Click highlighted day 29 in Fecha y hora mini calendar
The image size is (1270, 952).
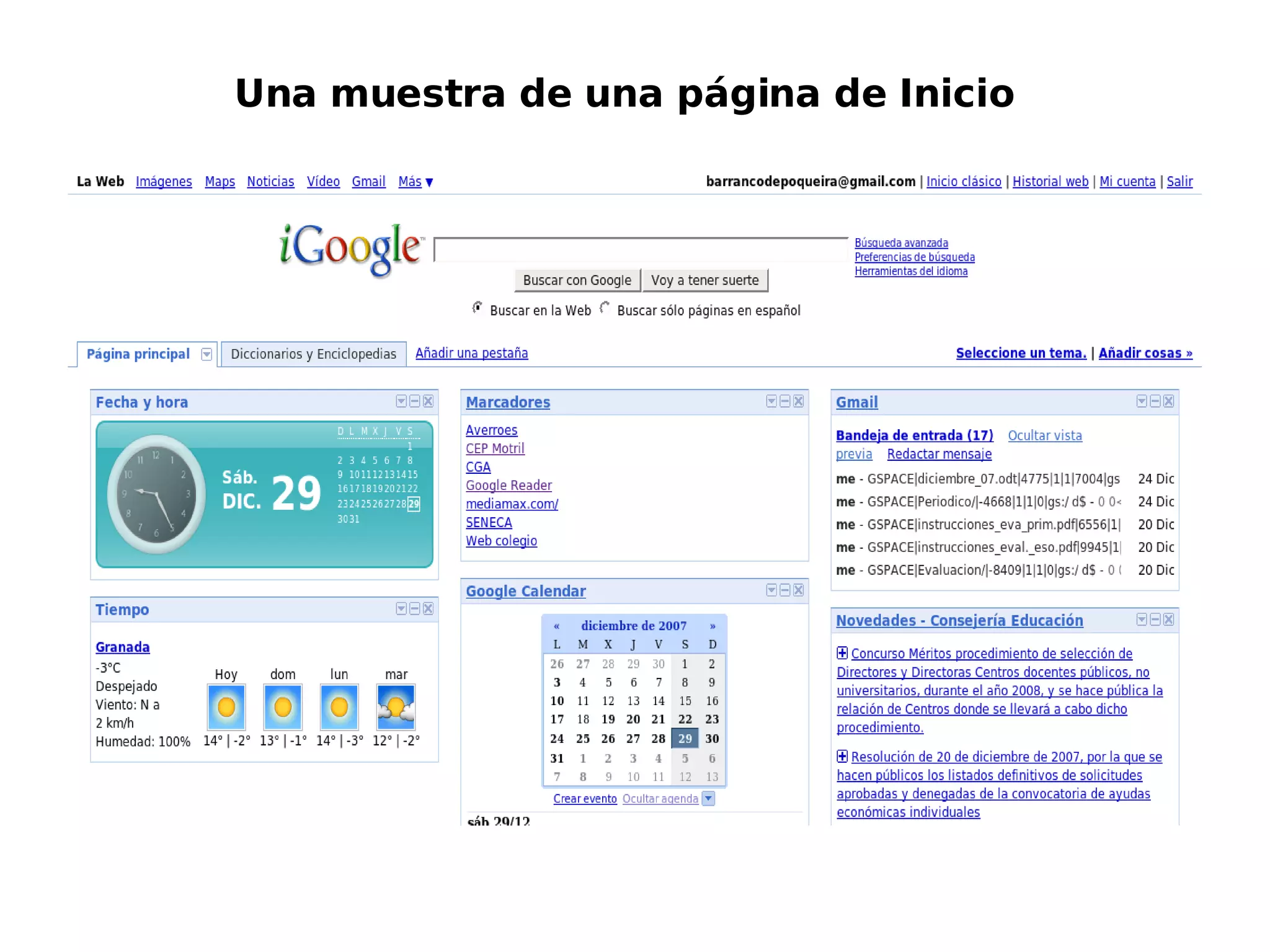click(414, 504)
